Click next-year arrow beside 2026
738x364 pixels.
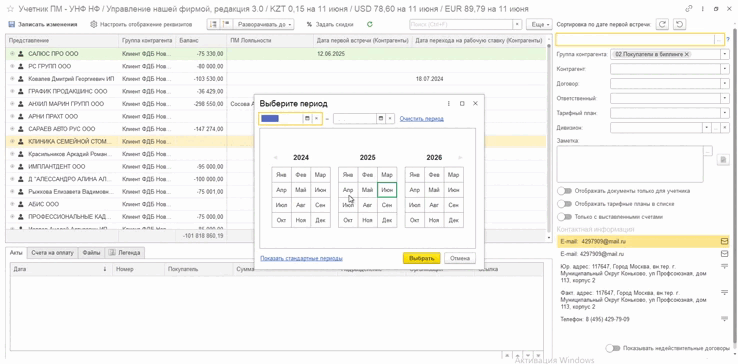coord(460,158)
